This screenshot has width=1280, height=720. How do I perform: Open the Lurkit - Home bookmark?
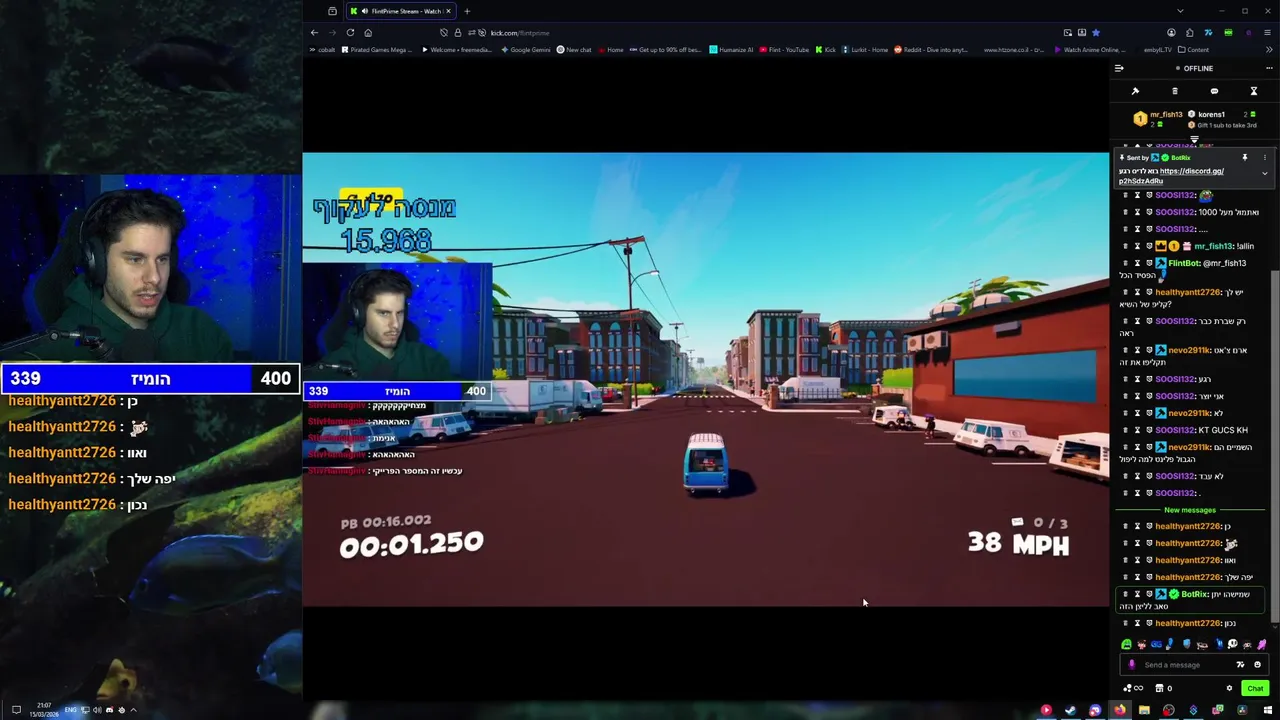pos(865,50)
